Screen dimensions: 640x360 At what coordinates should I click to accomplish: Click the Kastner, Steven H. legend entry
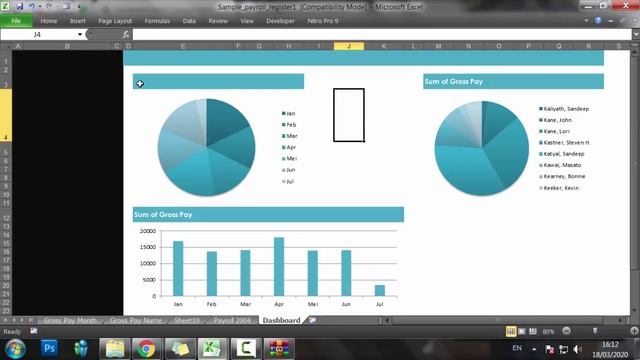click(x=564, y=142)
